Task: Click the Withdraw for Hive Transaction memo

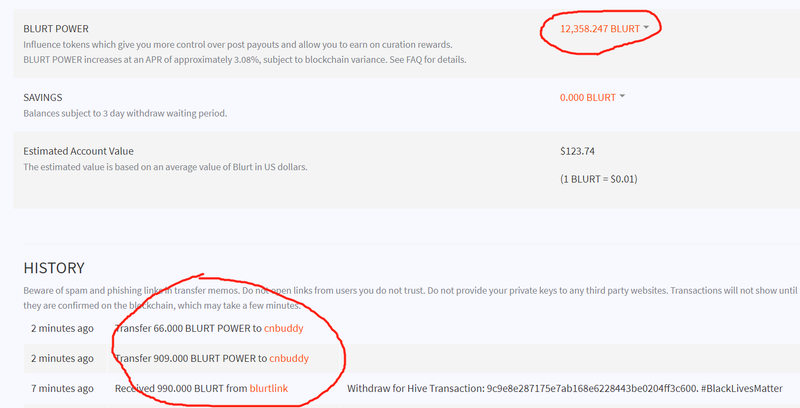Action: (571, 387)
